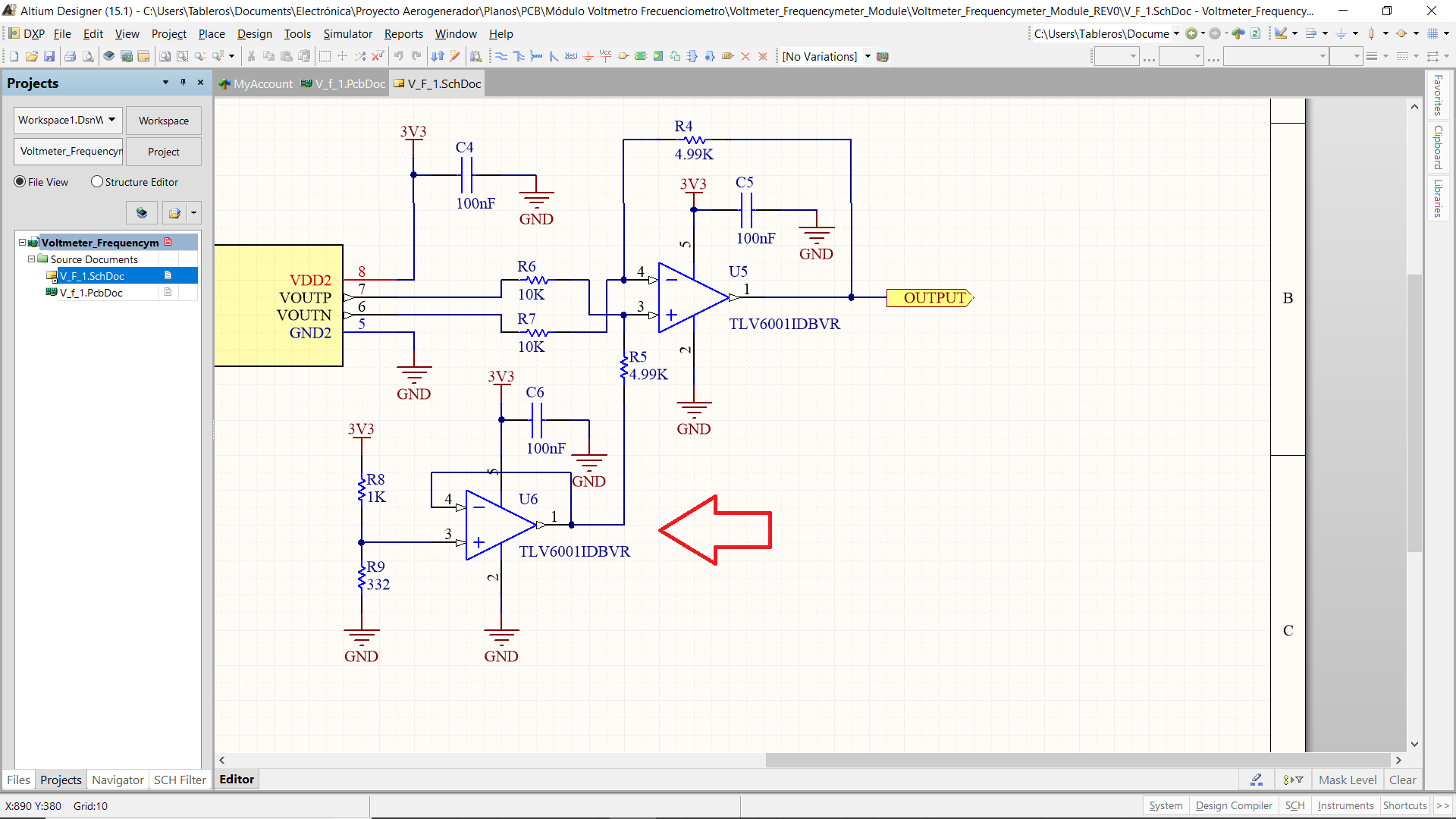Click the Mask Level button
This screenshot has height=819, width=1456.
(1347, 780)
